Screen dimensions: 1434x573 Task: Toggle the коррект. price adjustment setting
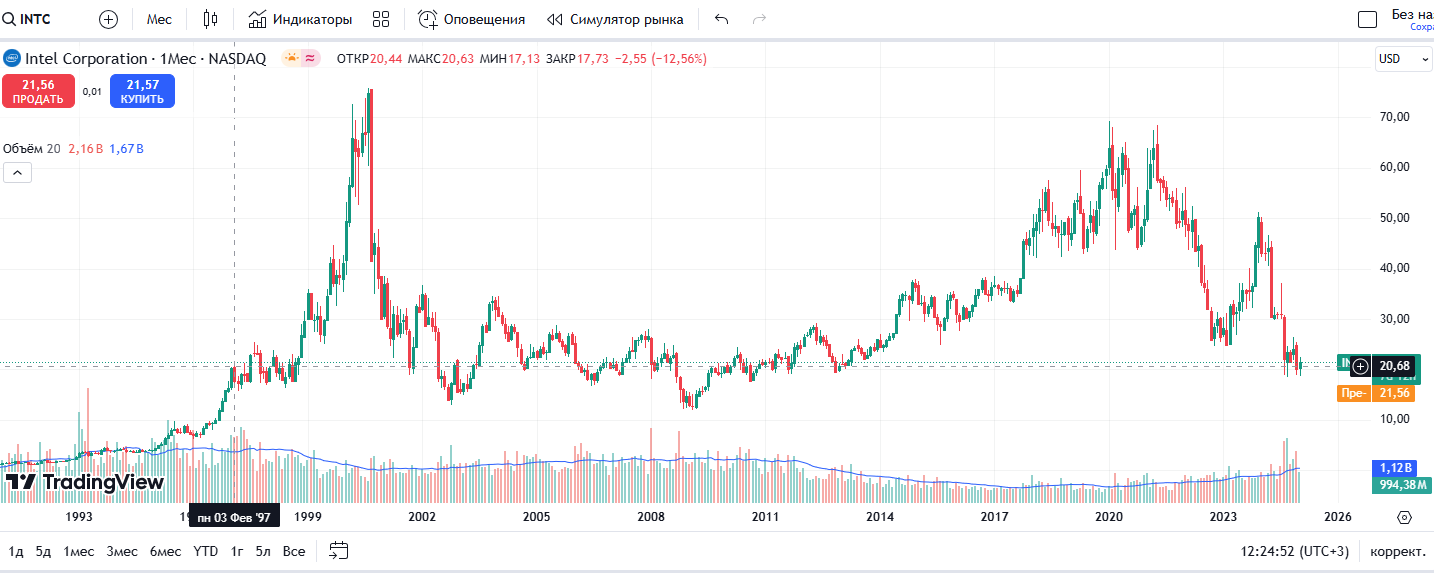[x=1398, y=551]
